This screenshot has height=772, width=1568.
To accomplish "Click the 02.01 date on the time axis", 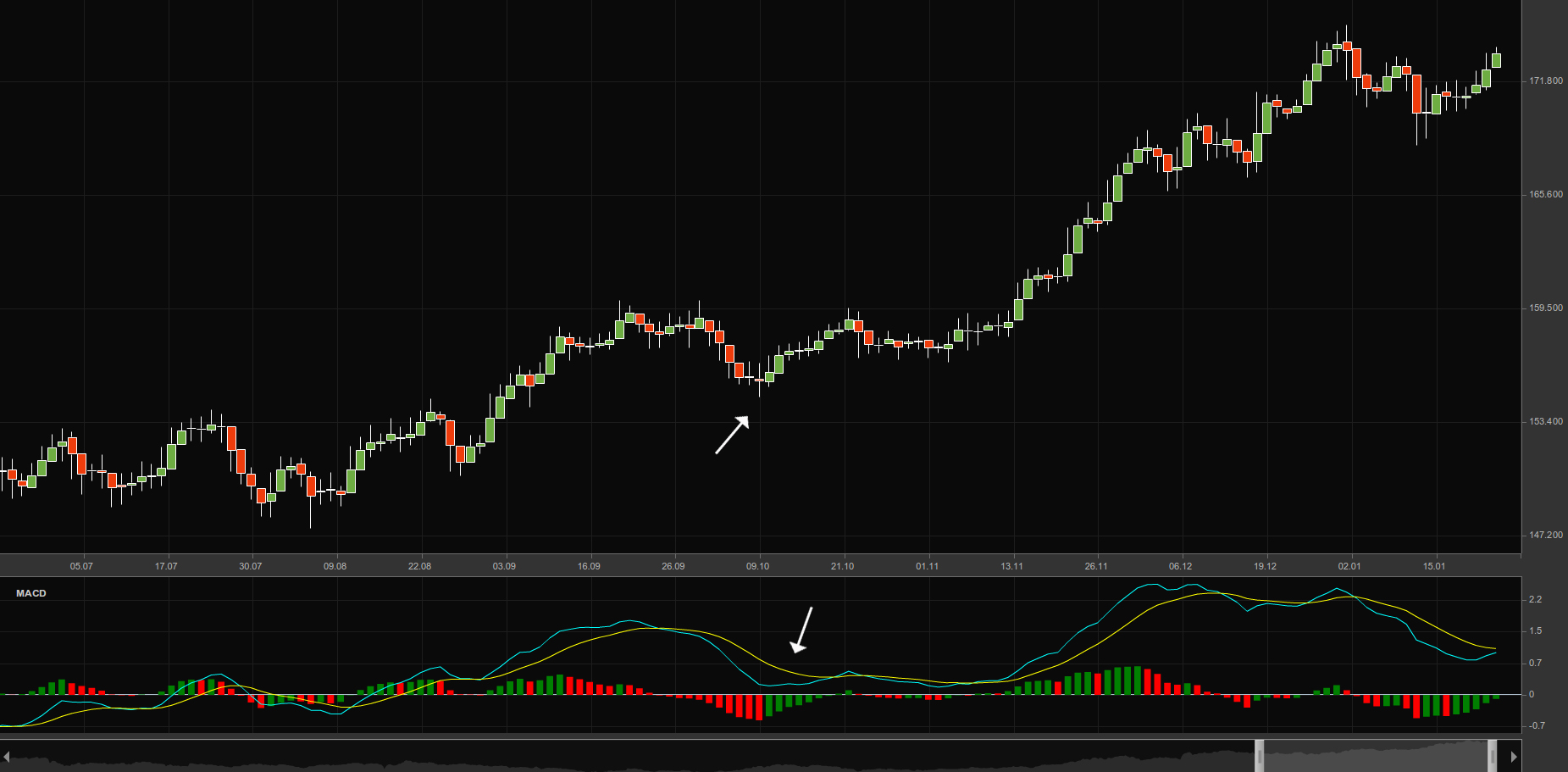I will [x=1349, y=566].
